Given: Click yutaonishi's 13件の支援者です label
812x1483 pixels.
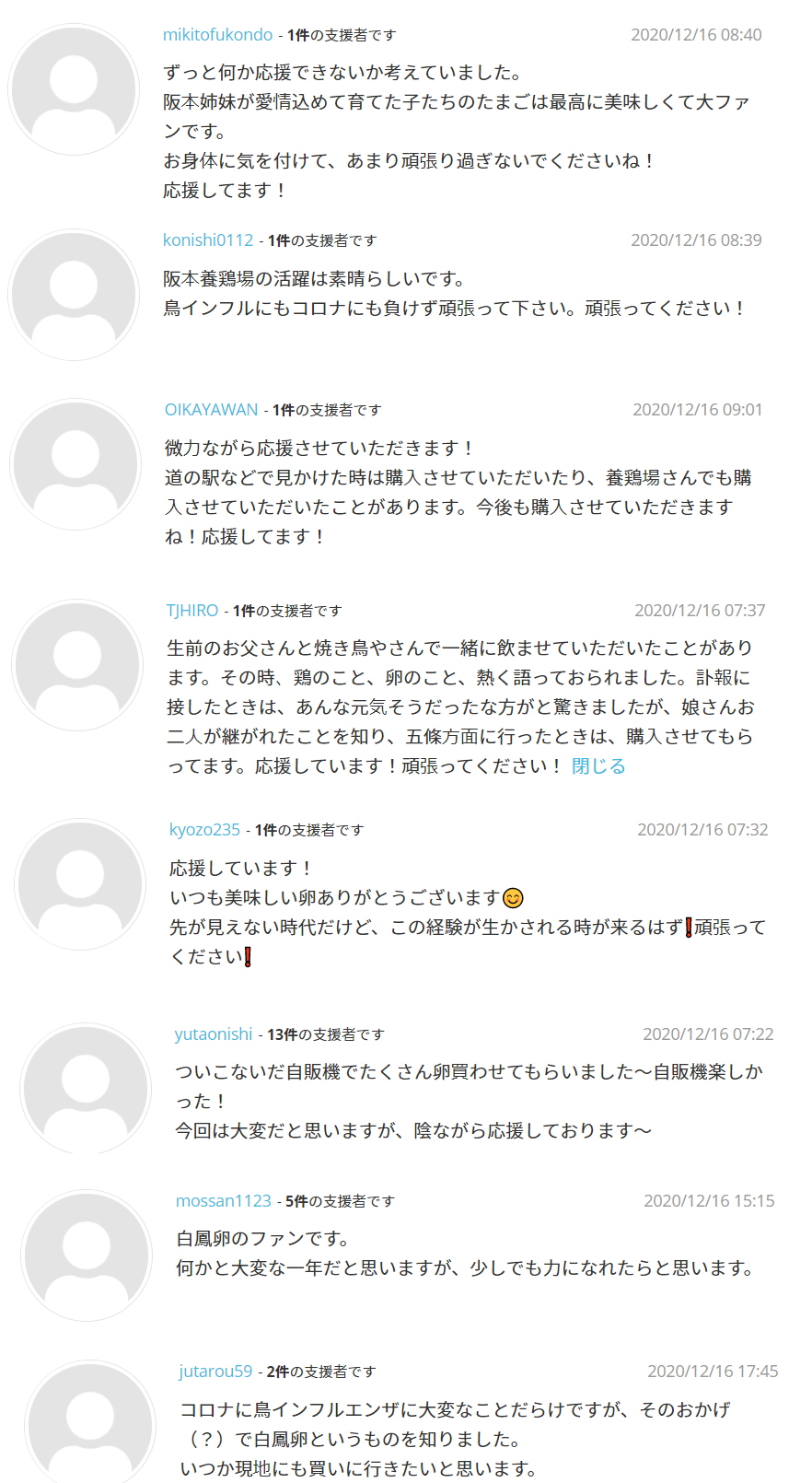Looking at the screenshot, I should 326,1035.
